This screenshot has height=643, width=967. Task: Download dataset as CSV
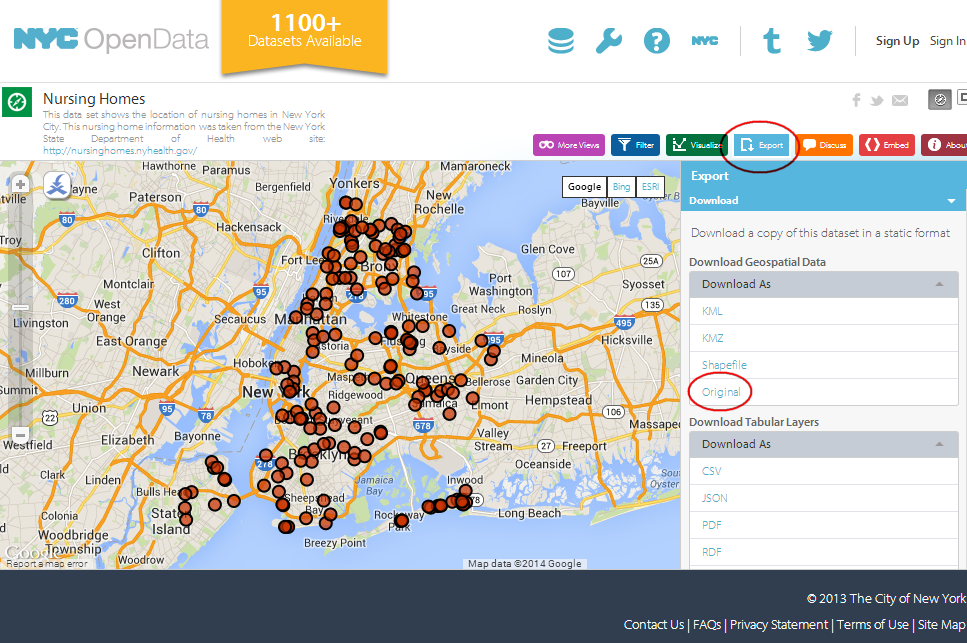click(x=711, y=471)
